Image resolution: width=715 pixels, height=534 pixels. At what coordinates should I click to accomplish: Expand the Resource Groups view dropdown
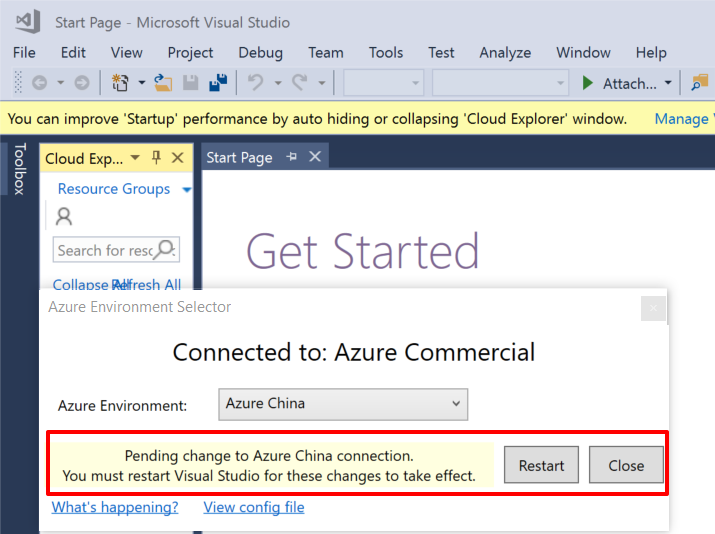point(187,189)
